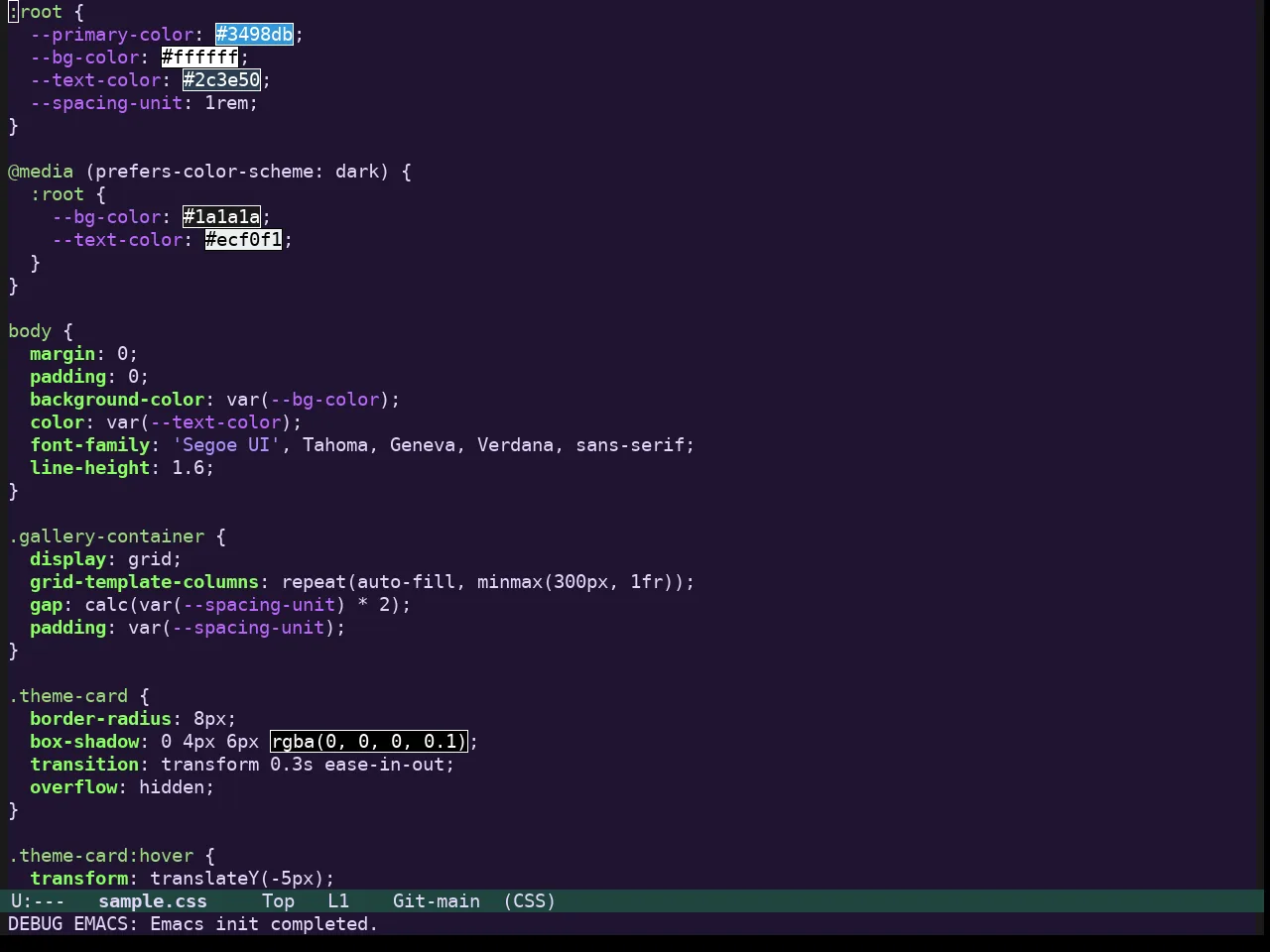Screen dimensions: 1270x952
Task: Click the grid-template-columns property
Action: point(145,582)
